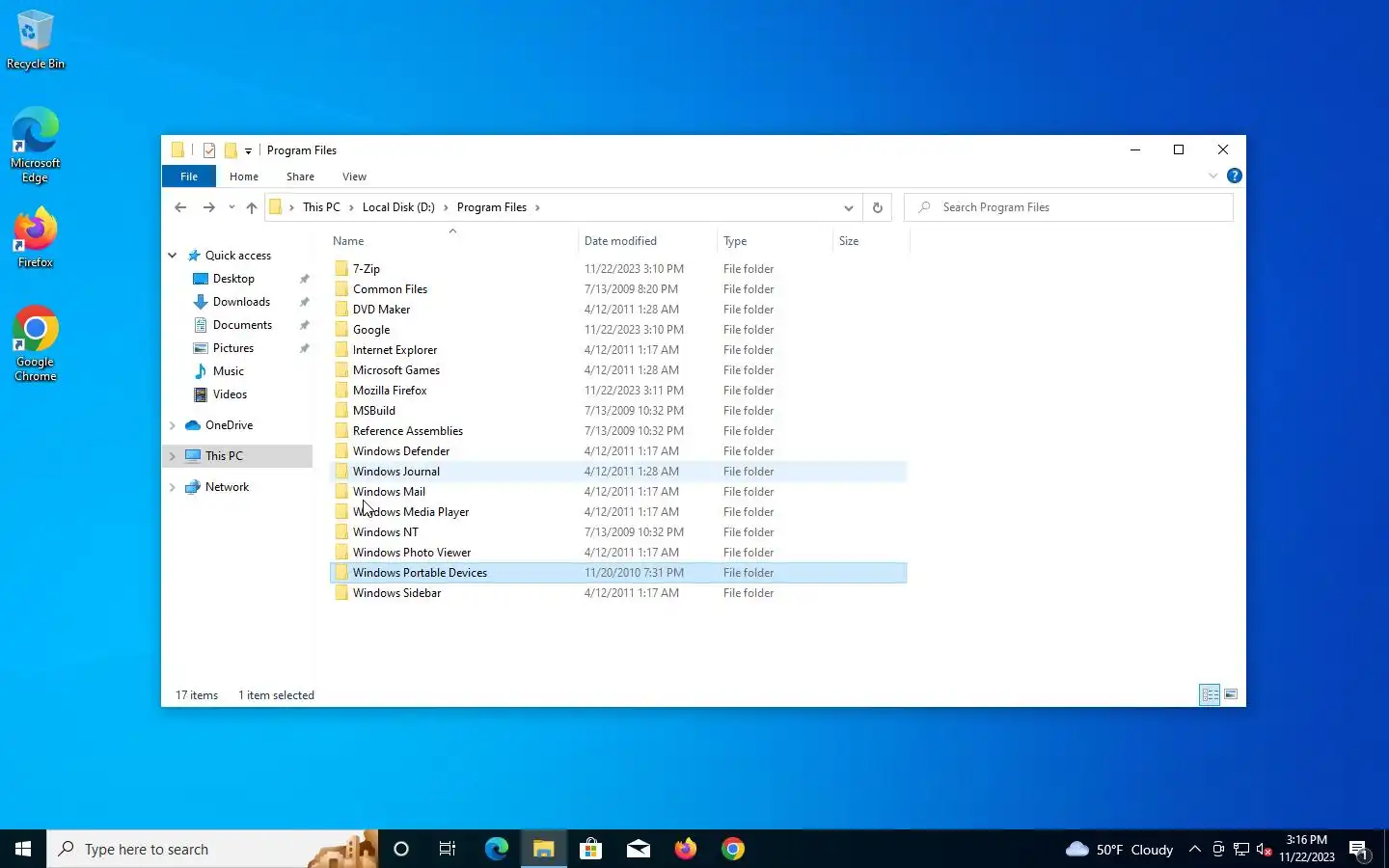This screenshot has height=868, width=1389.
Task: Open the Firefox desktop shortcut
Action: point(35,238)
